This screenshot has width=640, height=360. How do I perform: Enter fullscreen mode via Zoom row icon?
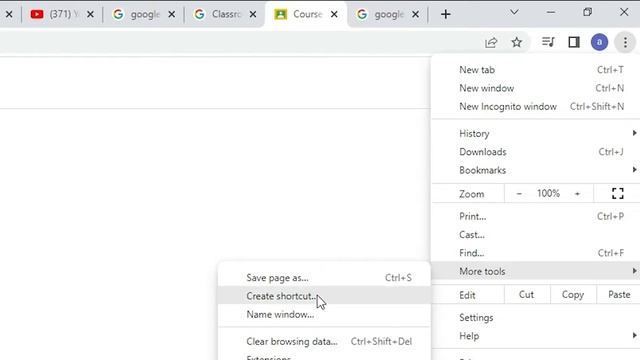tap(618, 193)
